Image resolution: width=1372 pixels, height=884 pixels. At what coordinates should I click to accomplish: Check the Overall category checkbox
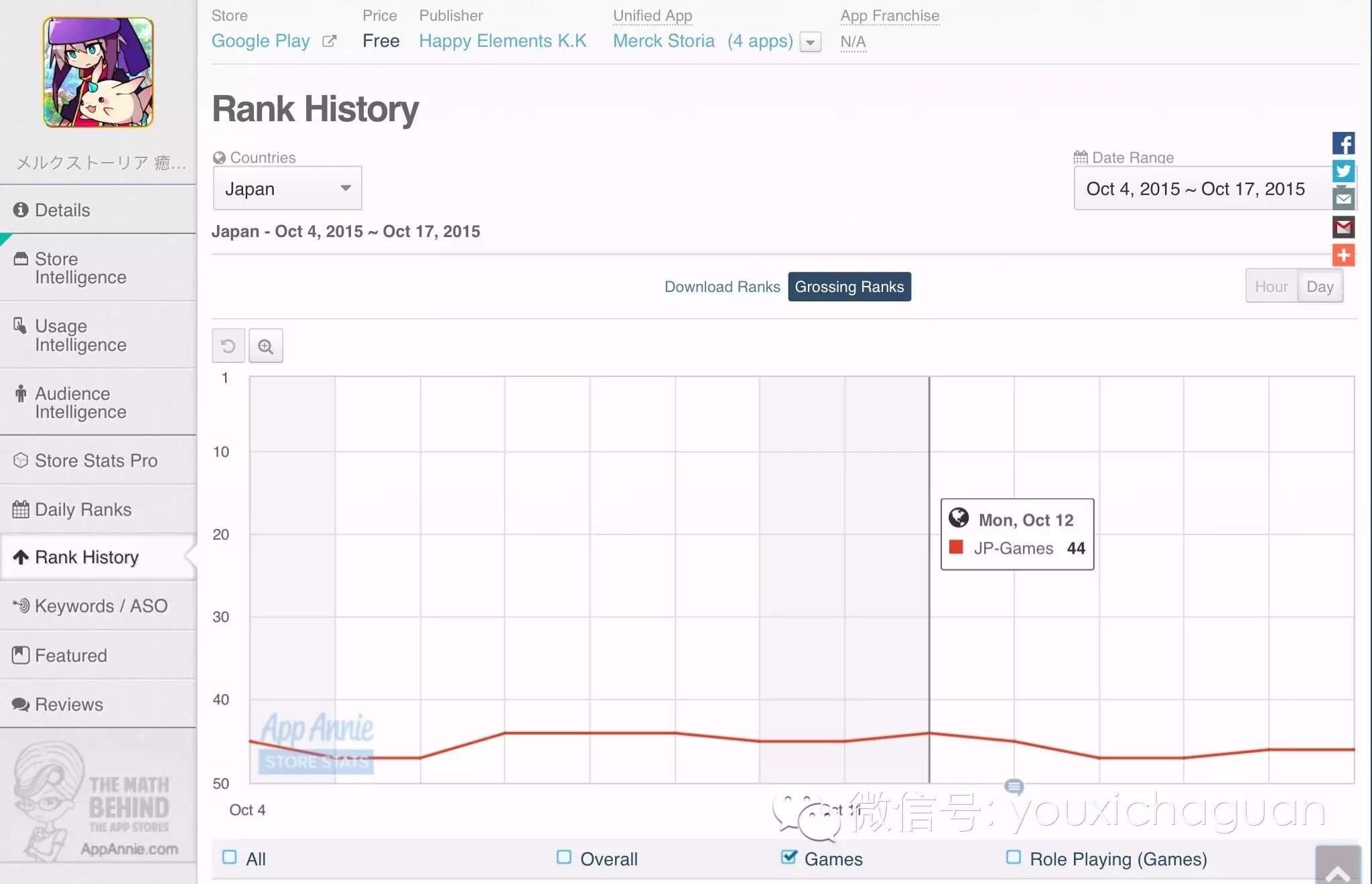(564, 857)
